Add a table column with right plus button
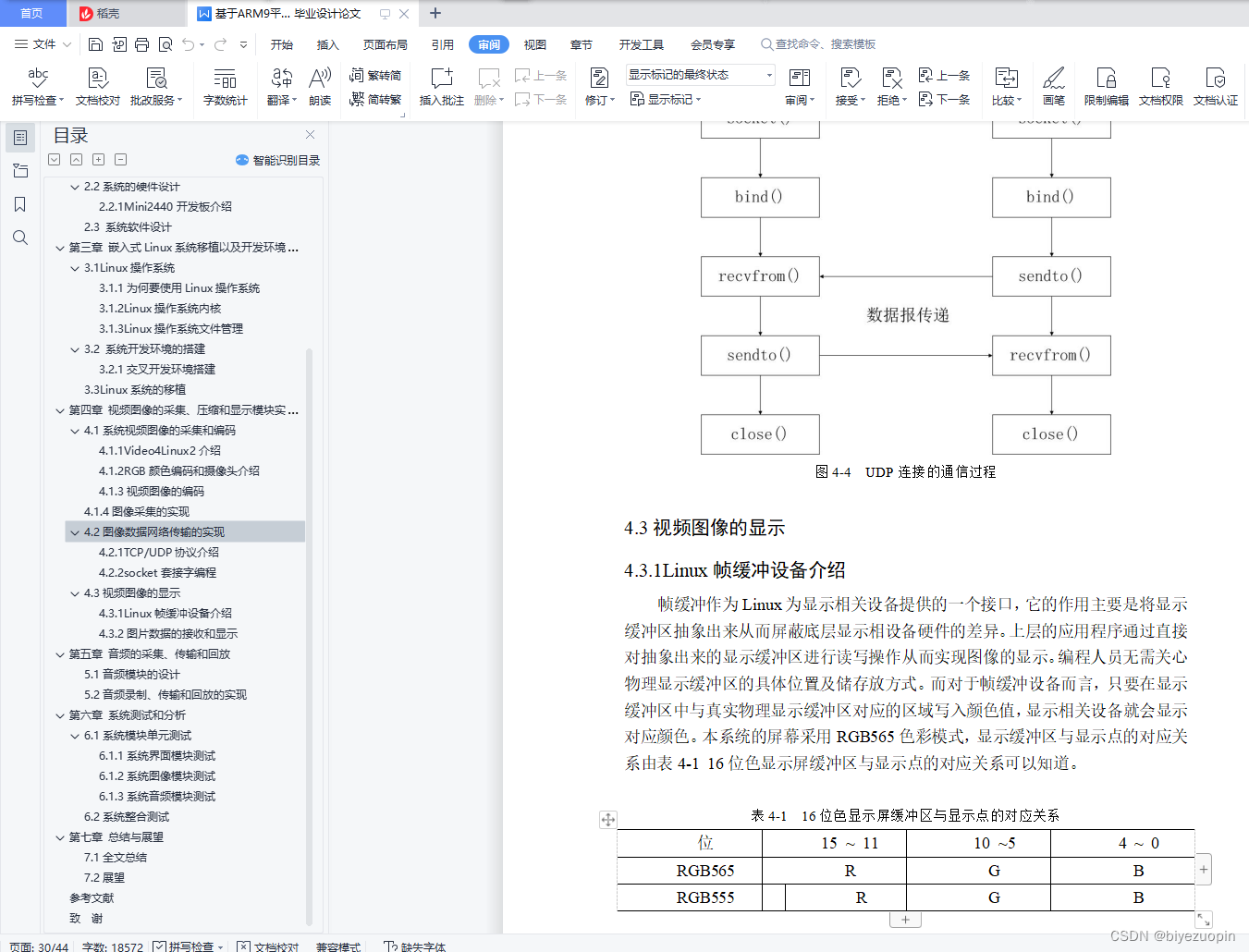This screenshot has height=952, width=1249. click(x=1204, y=869)
